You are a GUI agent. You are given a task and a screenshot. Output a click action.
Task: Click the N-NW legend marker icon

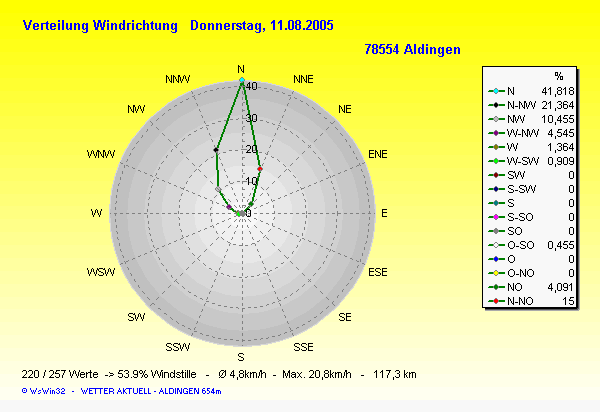(x=497, y=105)
